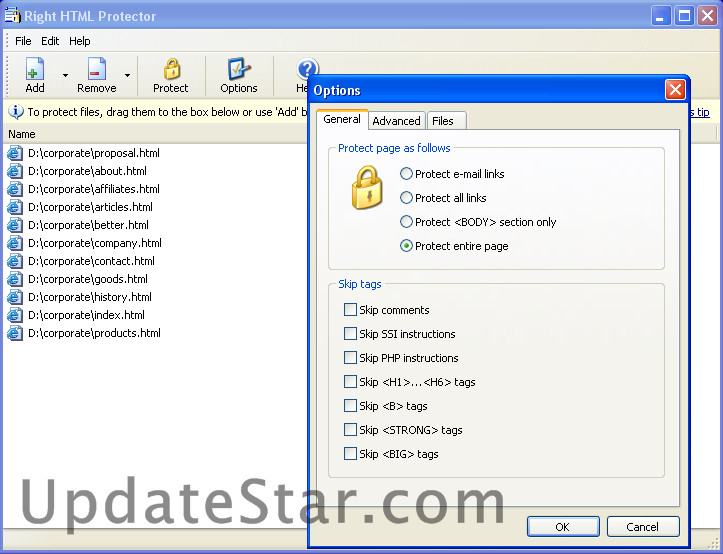Click the icon beside products.html
723x554 pixels.
click(15, 333)
